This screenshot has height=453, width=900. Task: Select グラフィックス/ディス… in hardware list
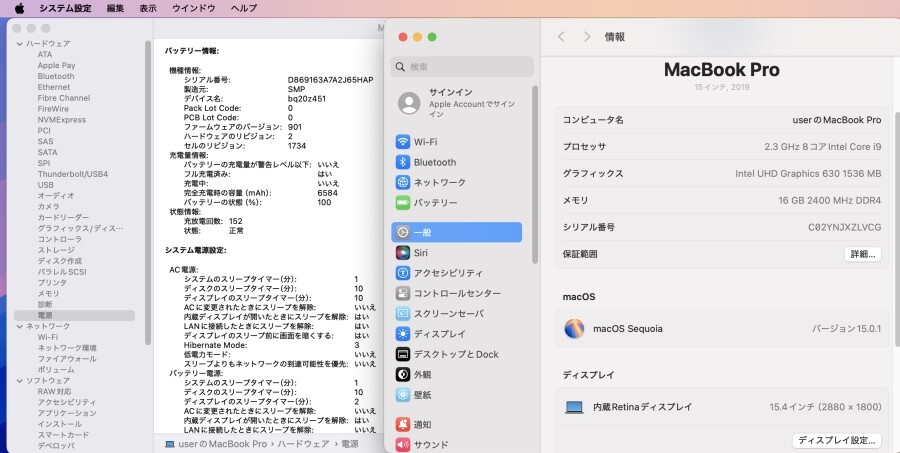point(80,229)
